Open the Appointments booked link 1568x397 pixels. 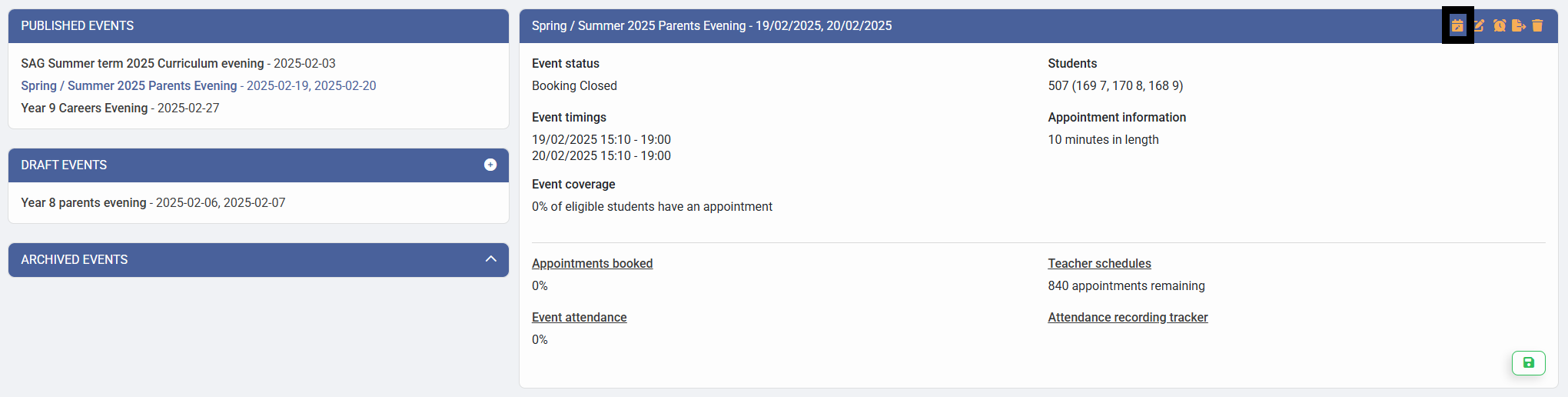point(592,263)
